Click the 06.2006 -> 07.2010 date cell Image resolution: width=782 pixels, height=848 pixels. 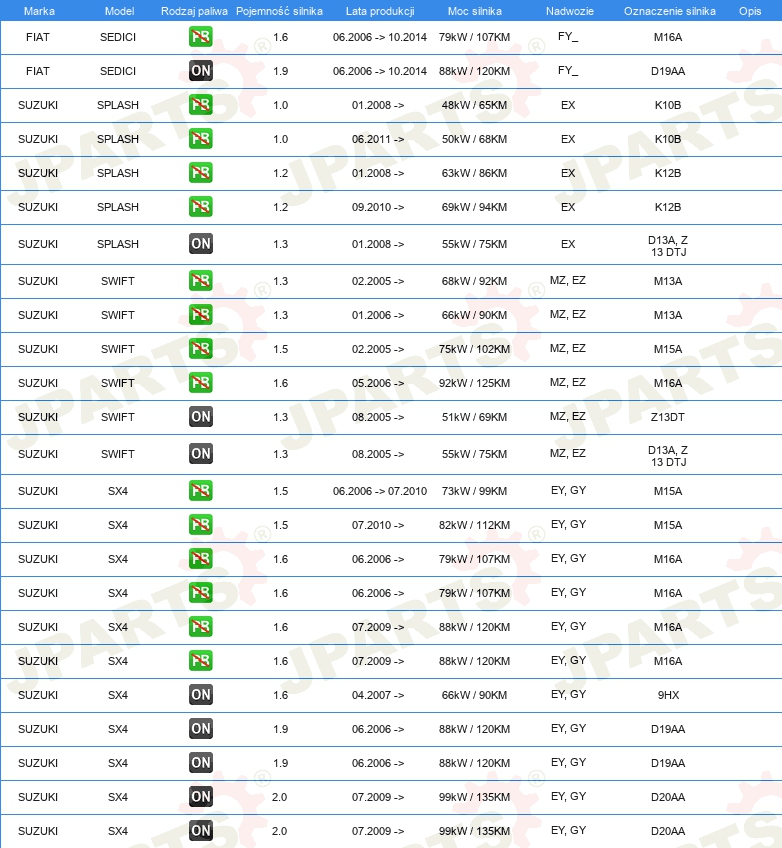click(x=380, y=491)
